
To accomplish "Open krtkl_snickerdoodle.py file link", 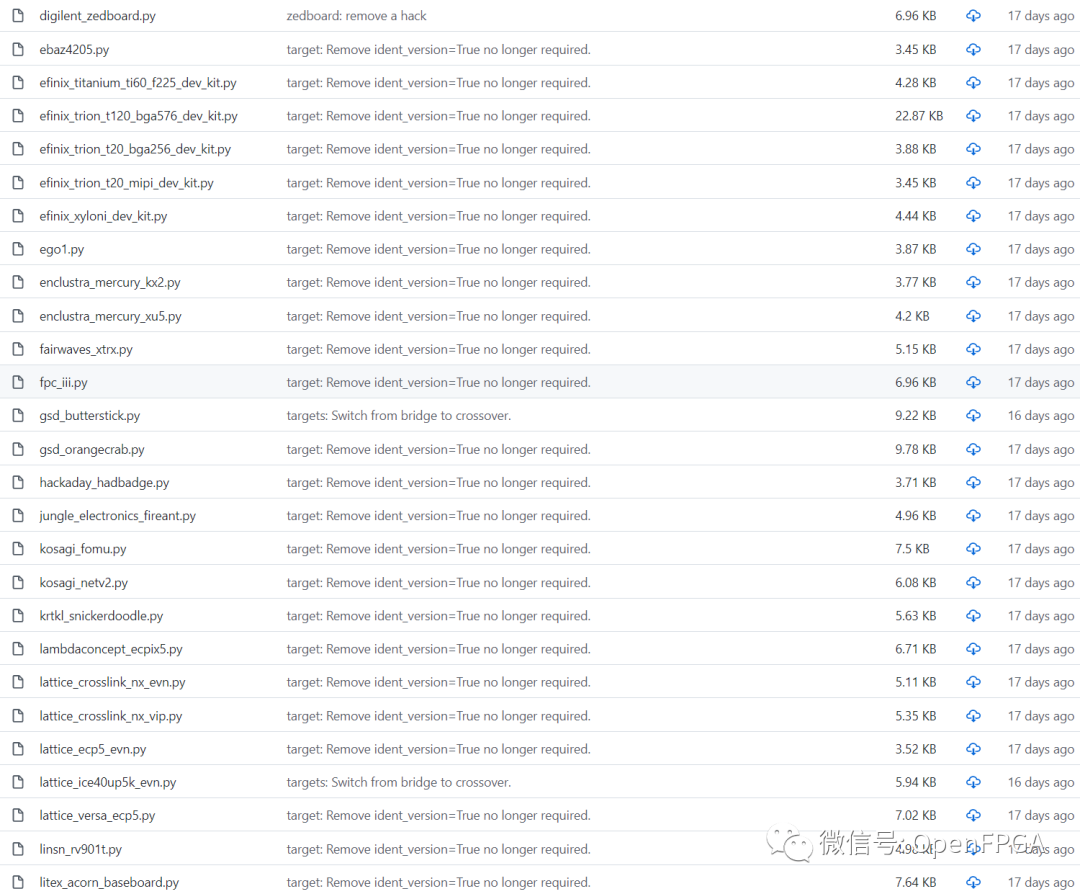I will pyautogui.click(x=101, y=616).
